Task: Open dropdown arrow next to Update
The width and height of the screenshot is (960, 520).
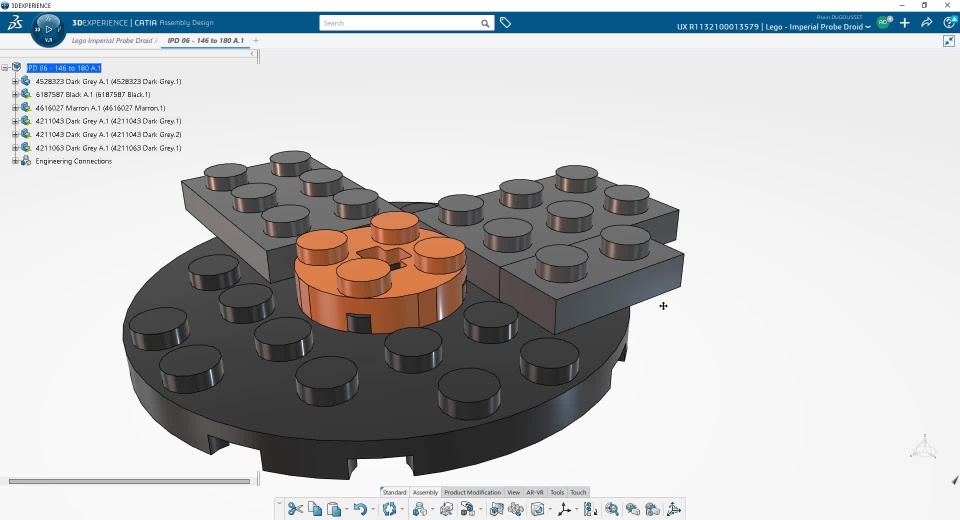Action: pyautogui.click(x=402, y=510)
